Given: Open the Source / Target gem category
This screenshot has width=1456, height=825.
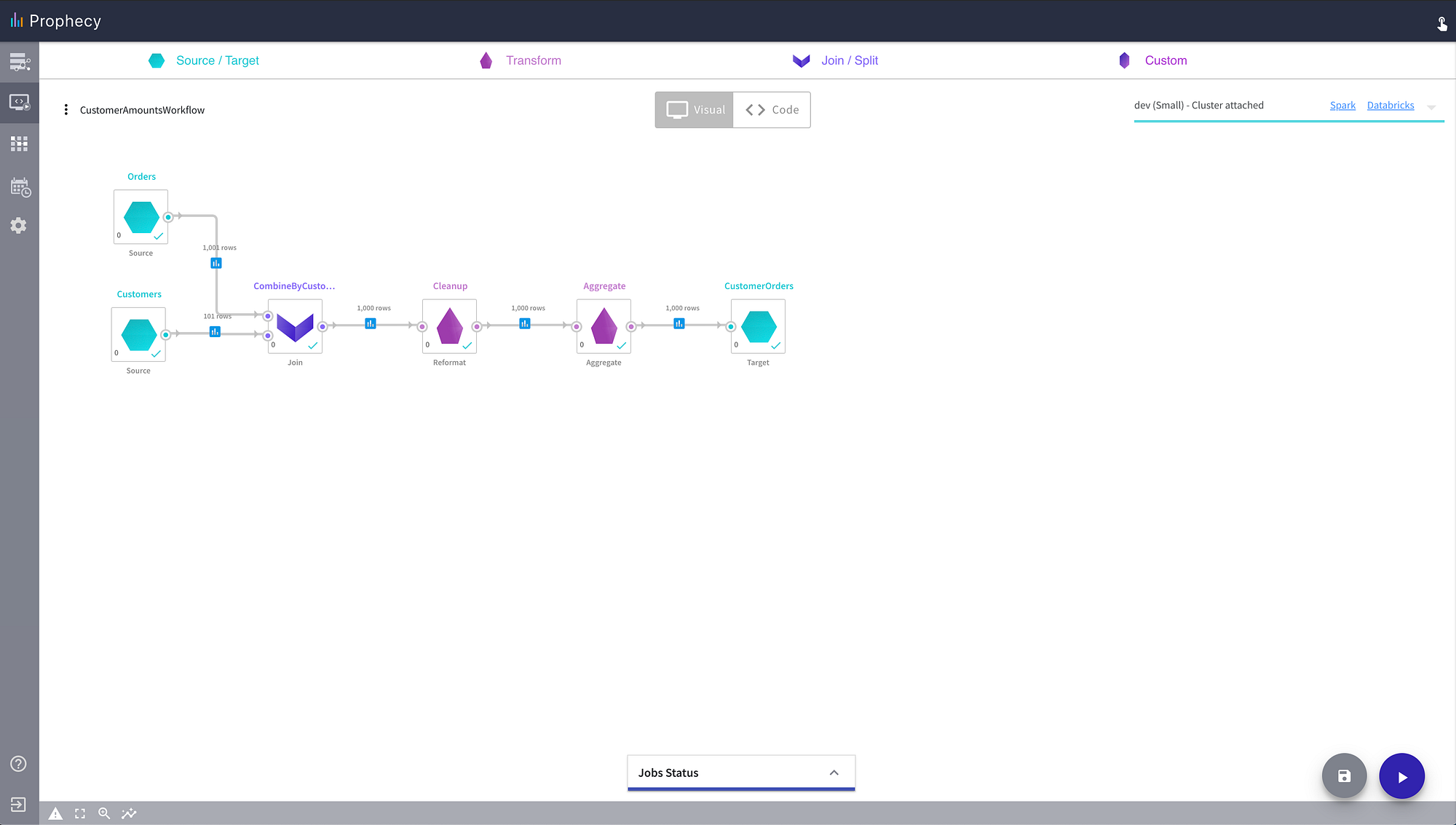Looking at the screenshot, I should (x=204, y=60).
